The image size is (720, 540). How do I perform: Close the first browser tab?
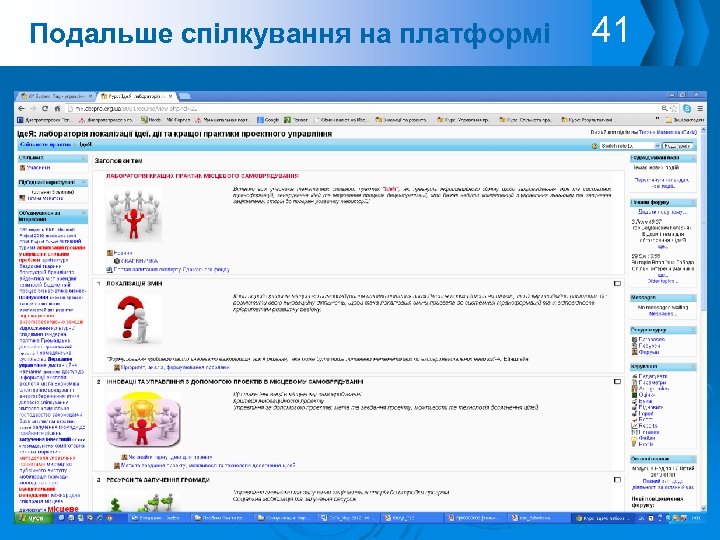[x=90, y=96]
